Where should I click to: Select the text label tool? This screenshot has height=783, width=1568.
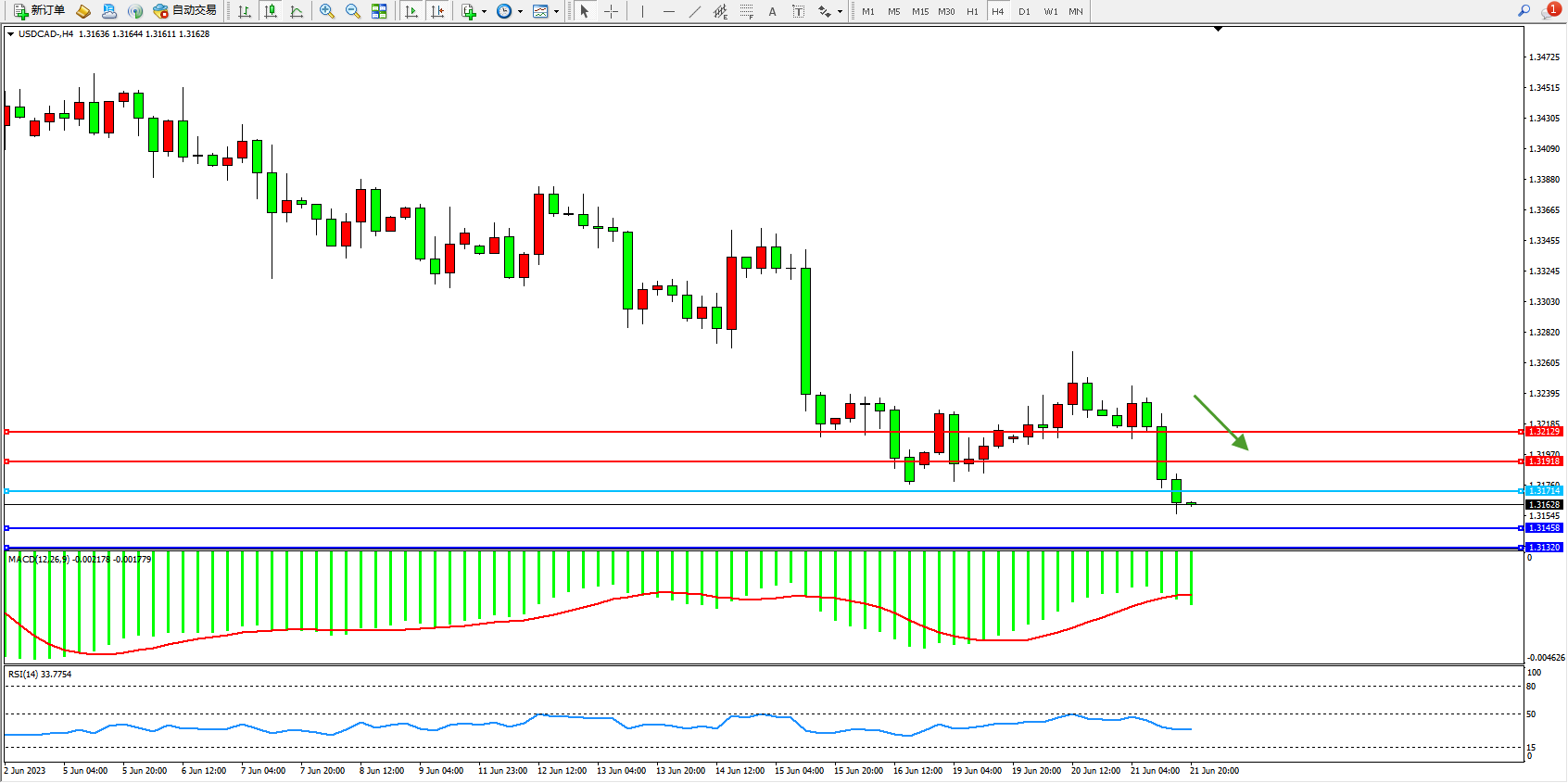pyautogui.click(x=798, y=11)
